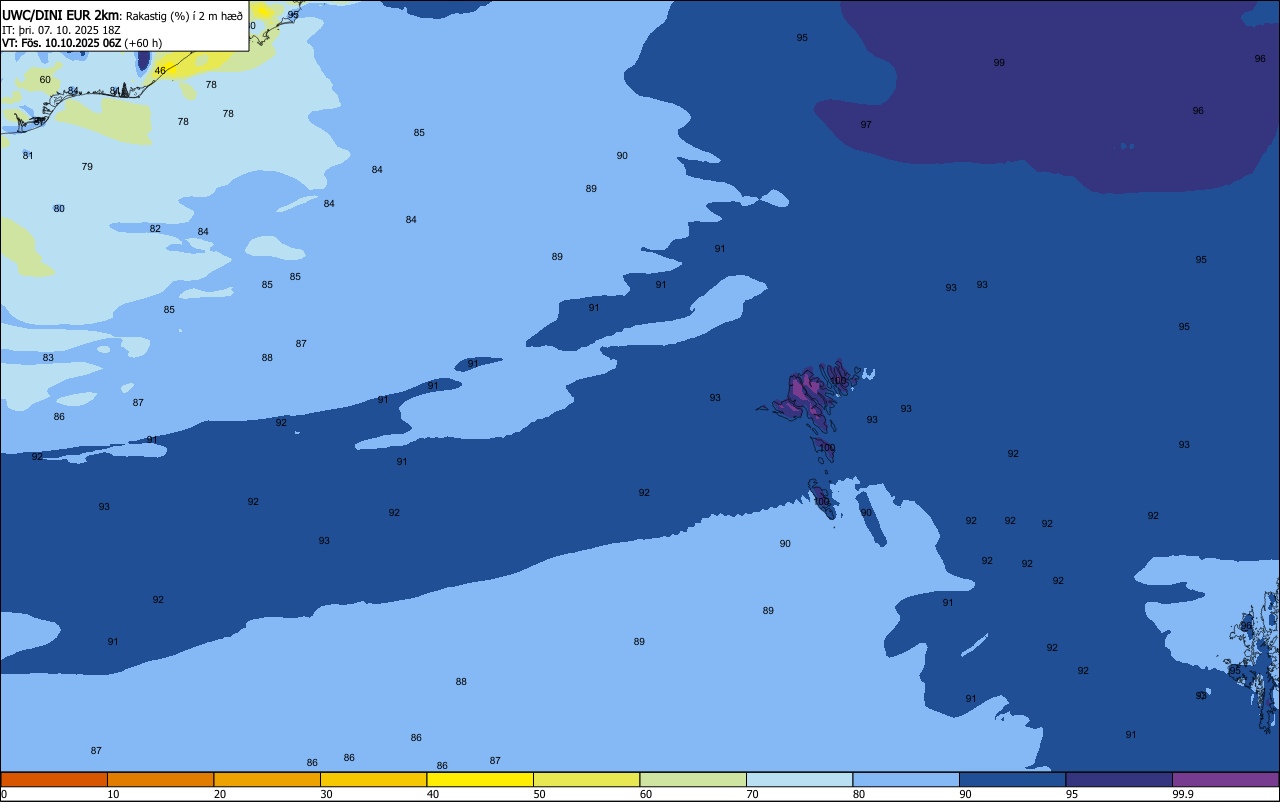Select the pale blue 70–80 legend band

pos(799,779)
